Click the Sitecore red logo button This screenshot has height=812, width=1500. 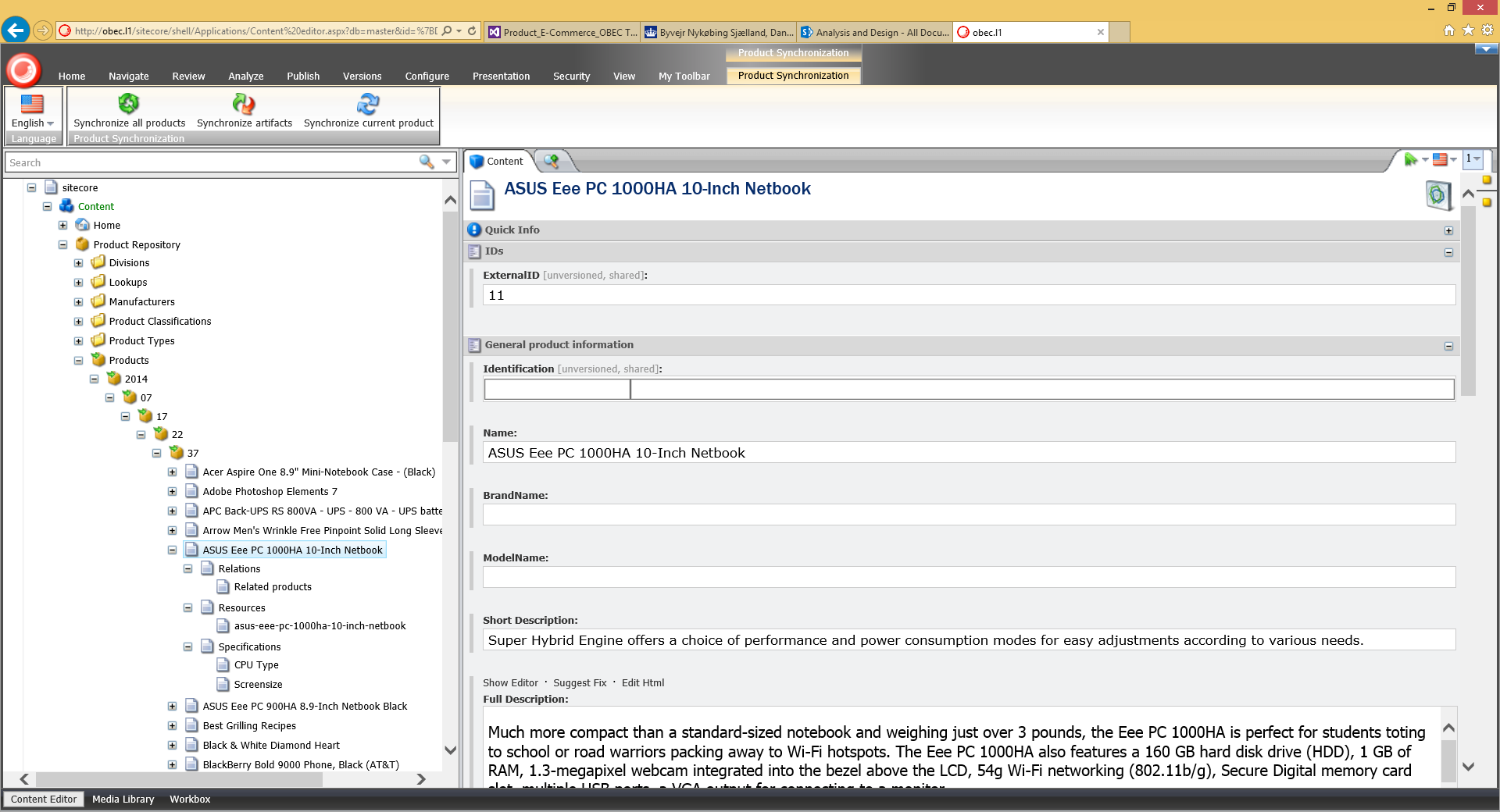23,70
